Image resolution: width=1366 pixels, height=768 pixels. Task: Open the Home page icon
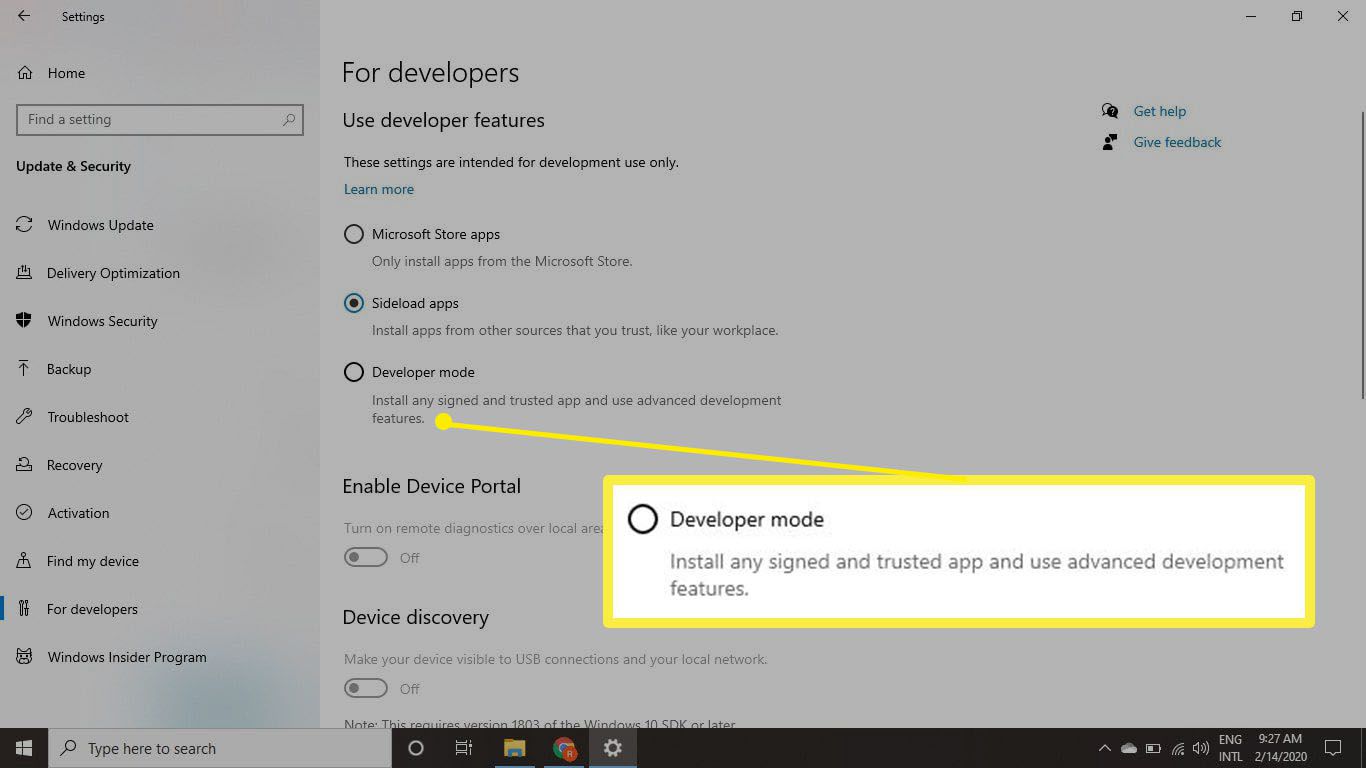coord(25,73)
